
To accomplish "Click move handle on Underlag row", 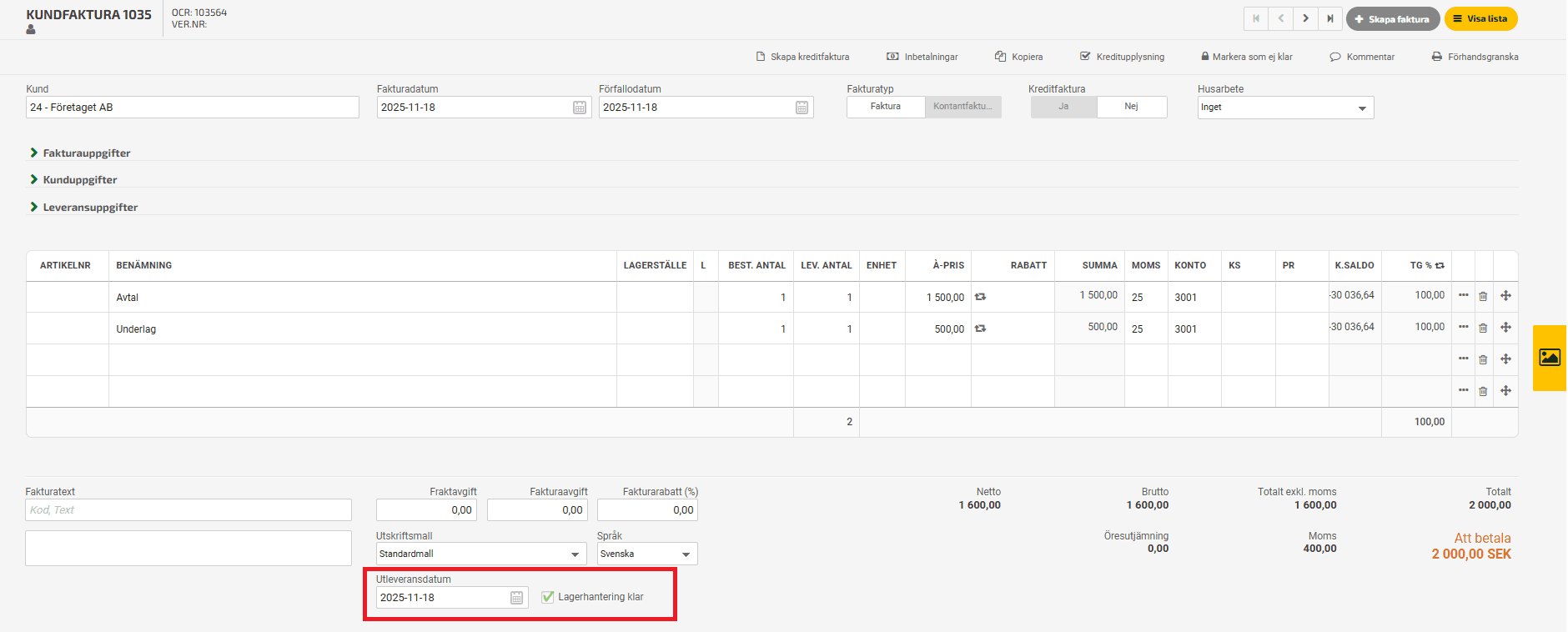I will coord(1505,328).
